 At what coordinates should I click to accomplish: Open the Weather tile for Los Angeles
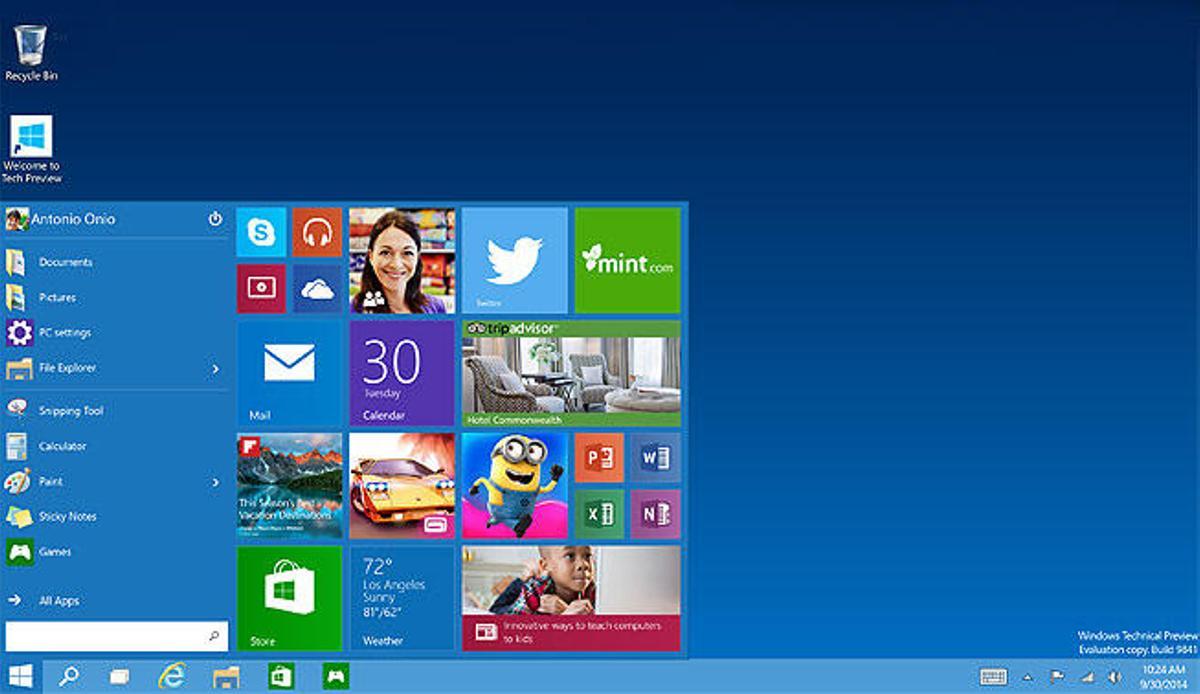402,598
